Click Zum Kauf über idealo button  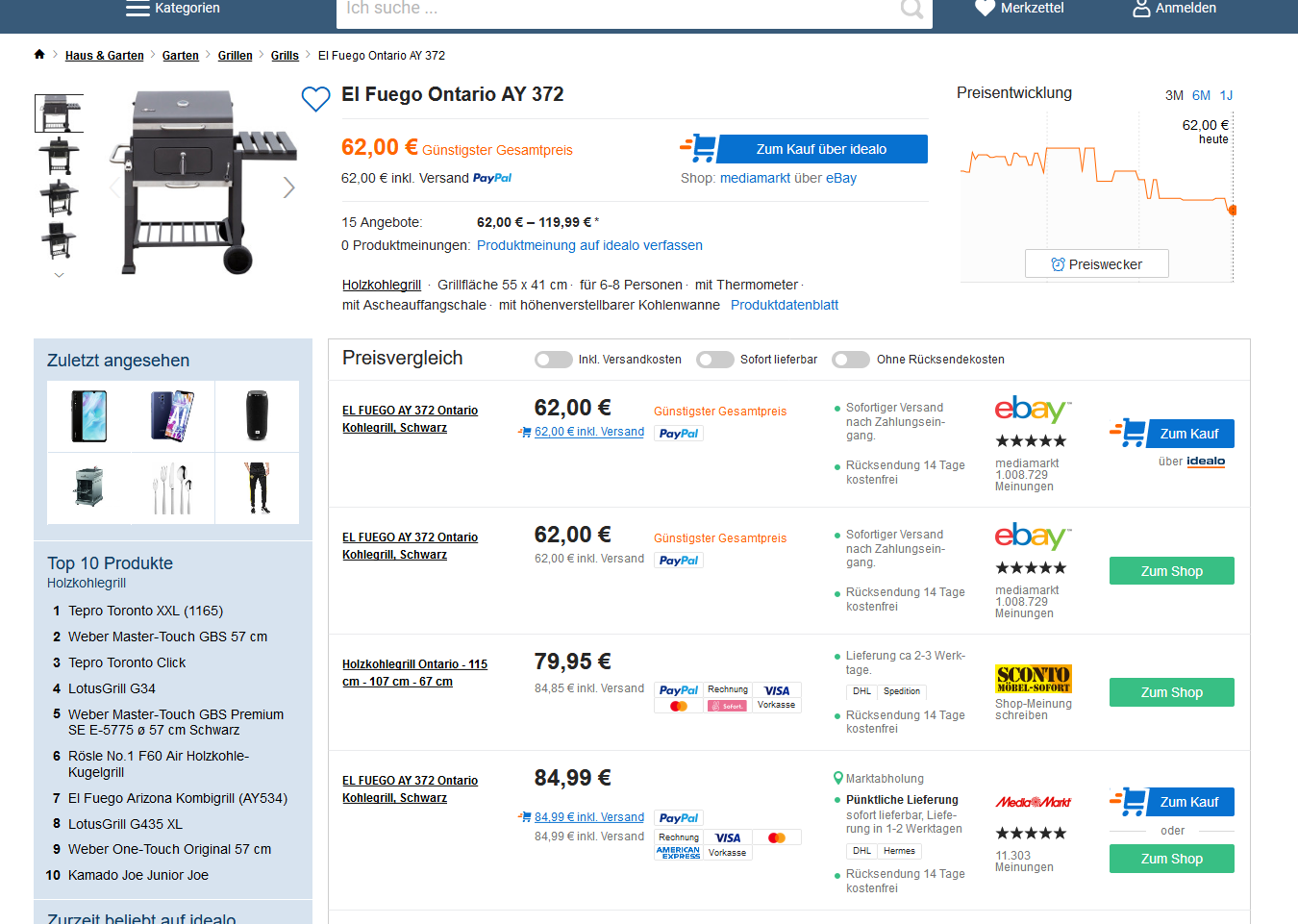click(821, 149)
